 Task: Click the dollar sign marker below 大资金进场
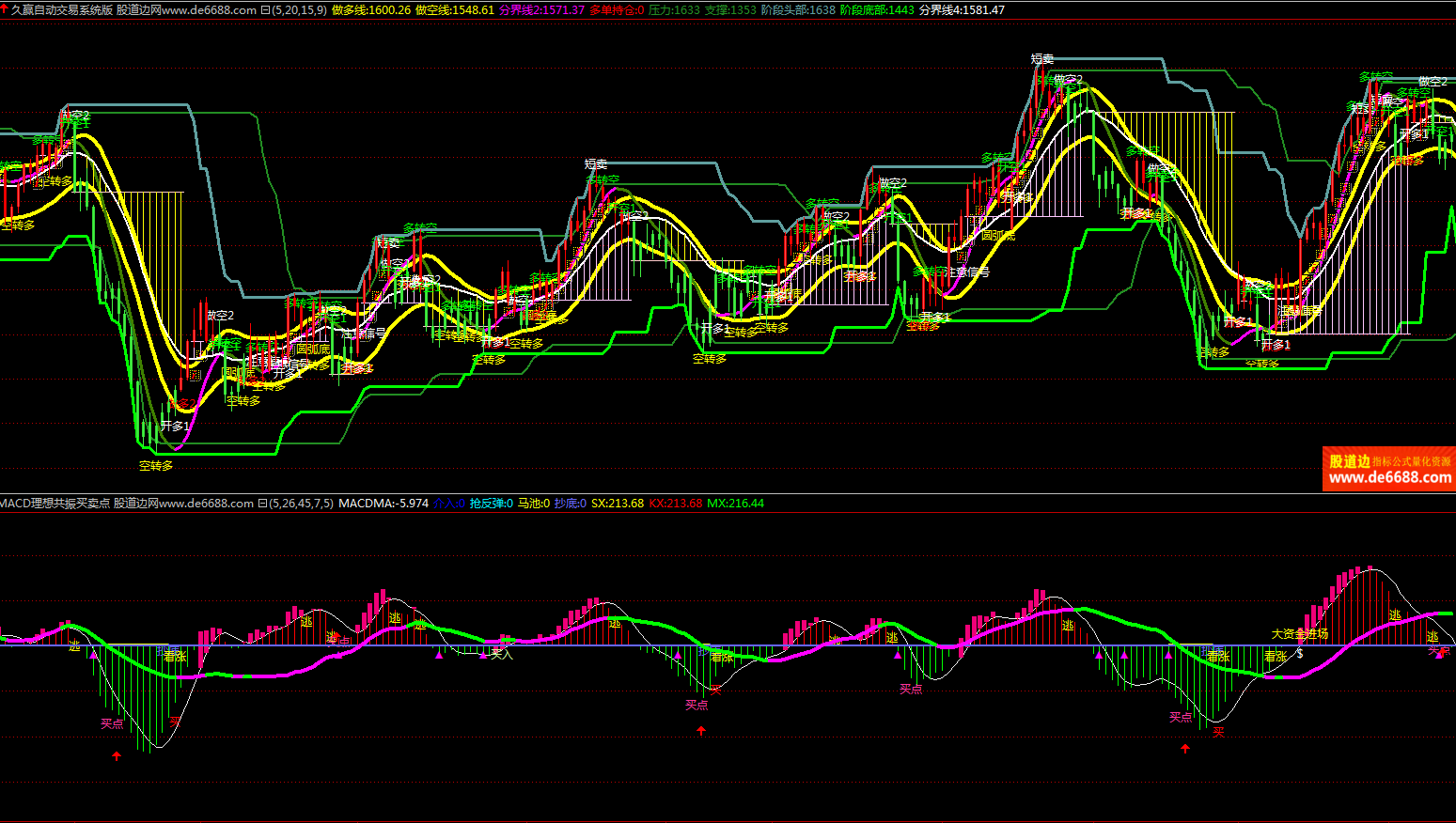click(x=1300, y=653)
